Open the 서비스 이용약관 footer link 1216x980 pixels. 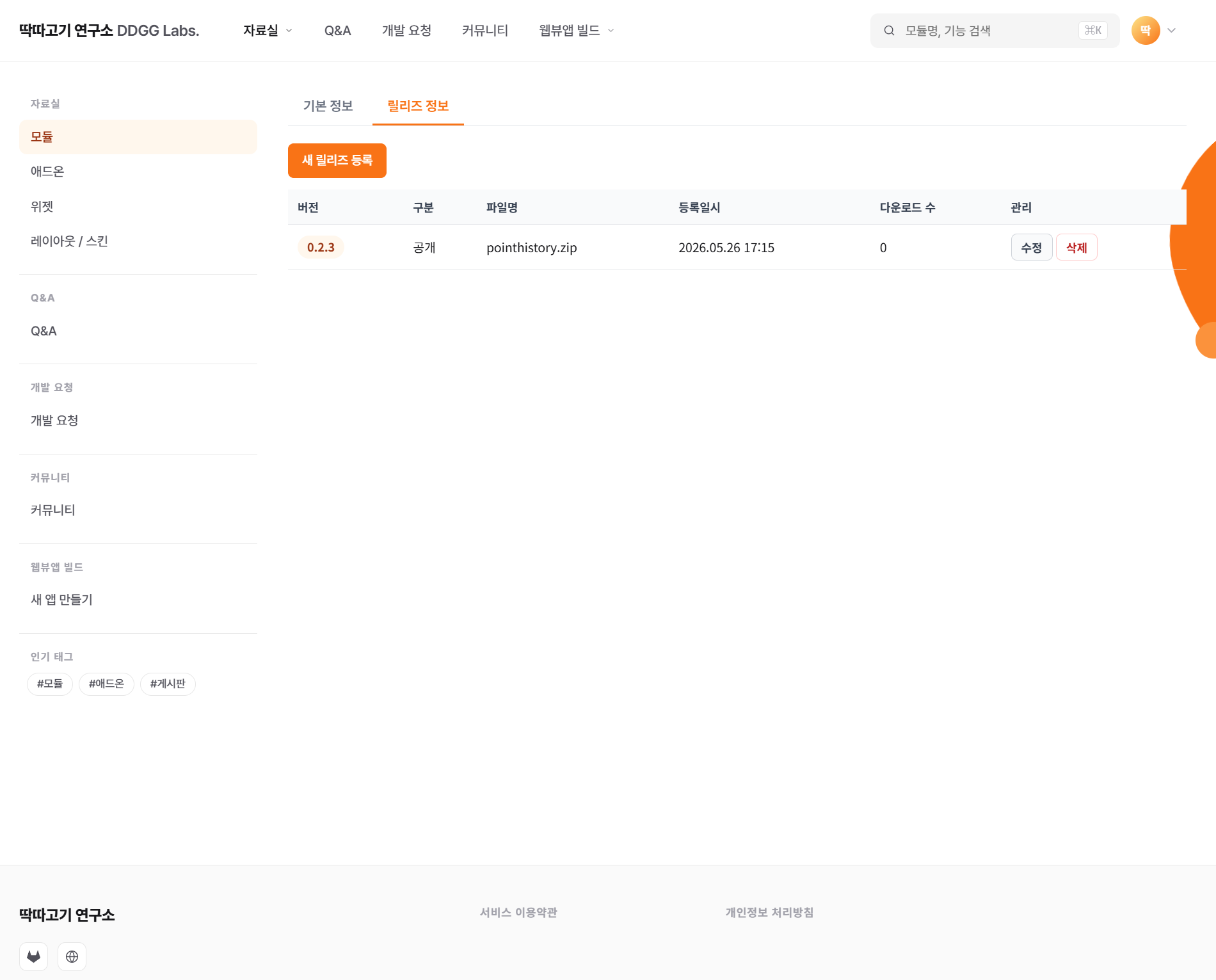[518, 913]
